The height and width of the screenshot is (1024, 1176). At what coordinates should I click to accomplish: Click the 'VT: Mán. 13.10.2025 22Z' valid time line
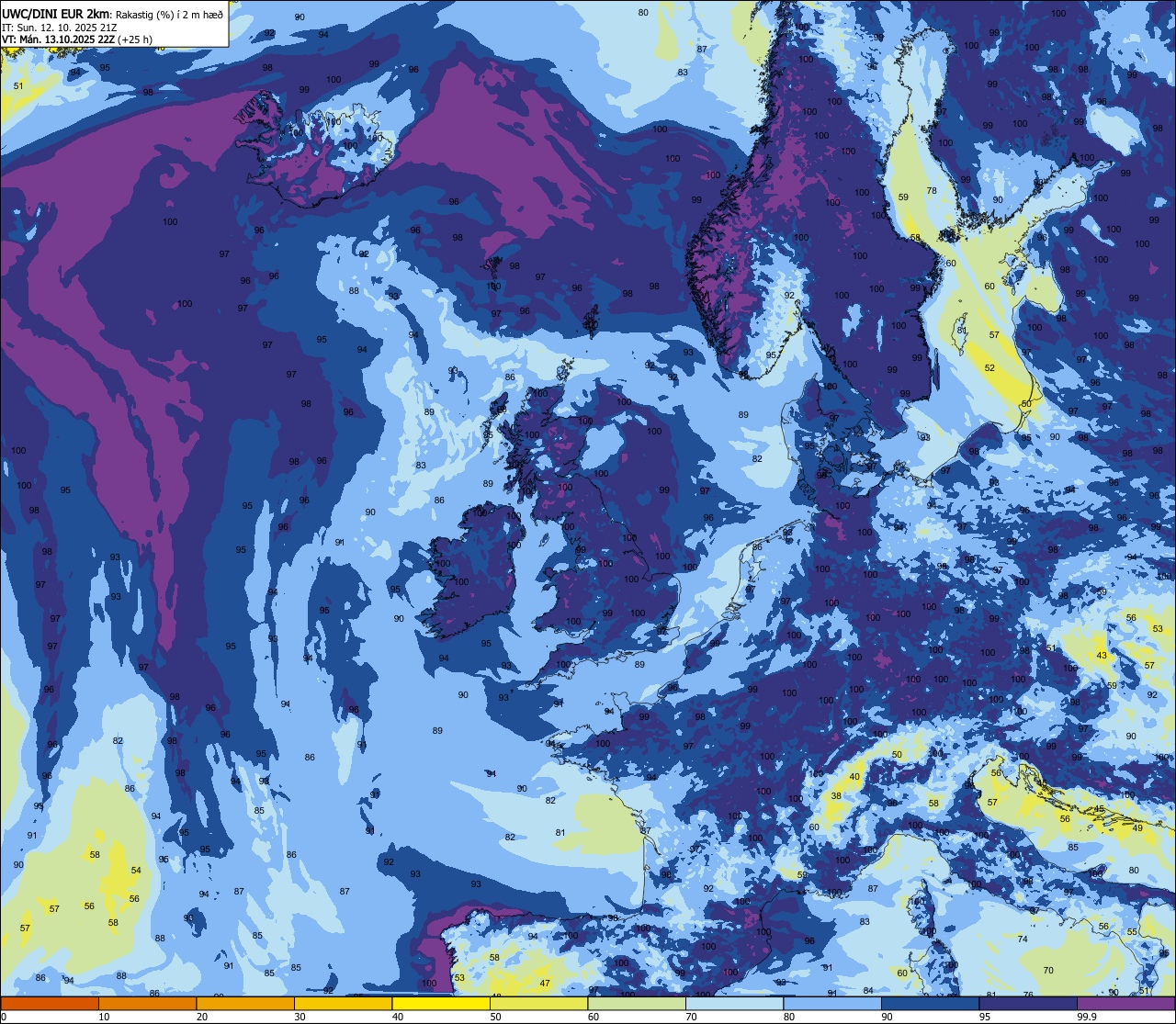57,39
